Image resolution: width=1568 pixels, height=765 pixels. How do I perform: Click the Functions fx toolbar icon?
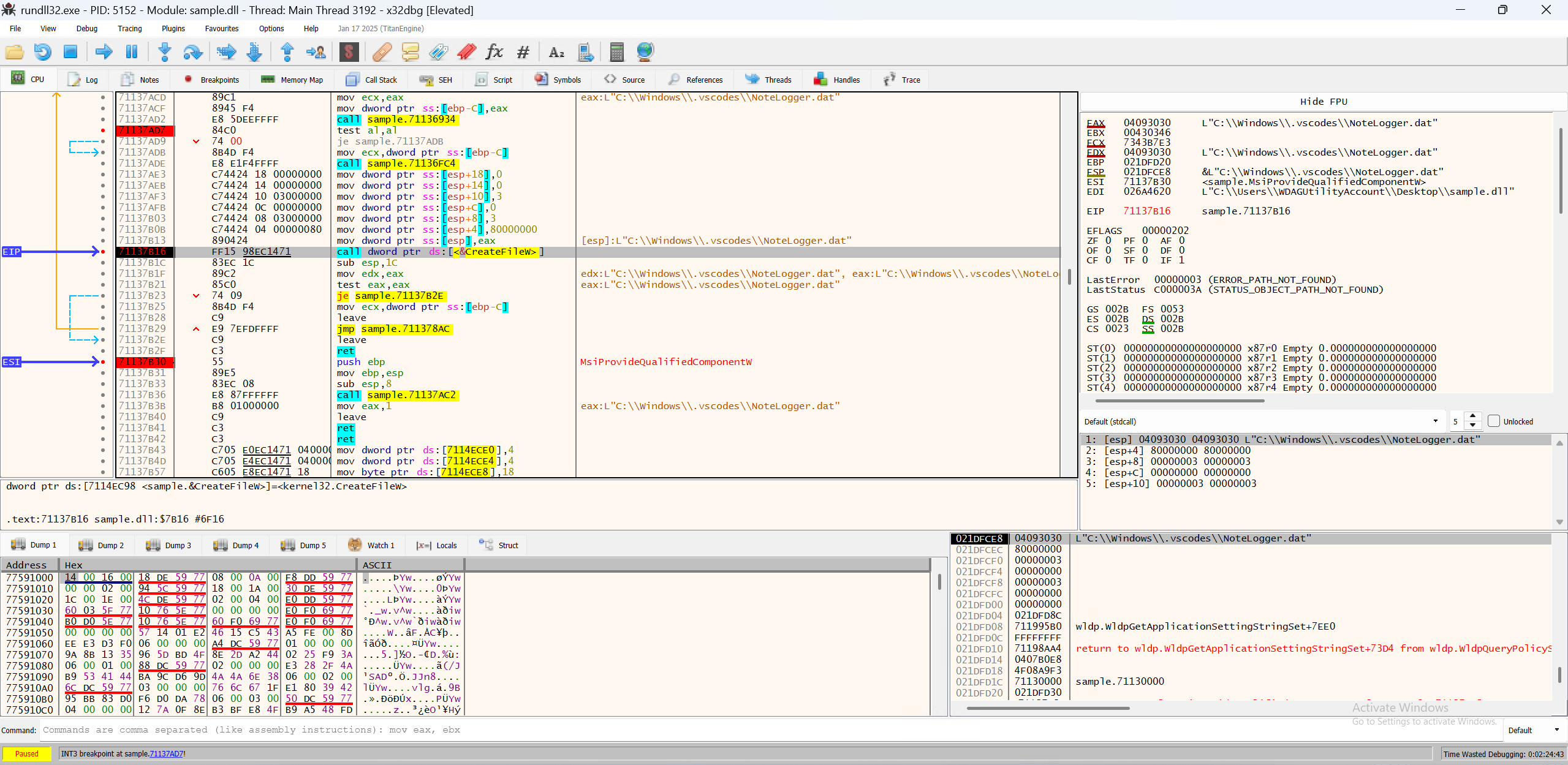tap(494, 52)
